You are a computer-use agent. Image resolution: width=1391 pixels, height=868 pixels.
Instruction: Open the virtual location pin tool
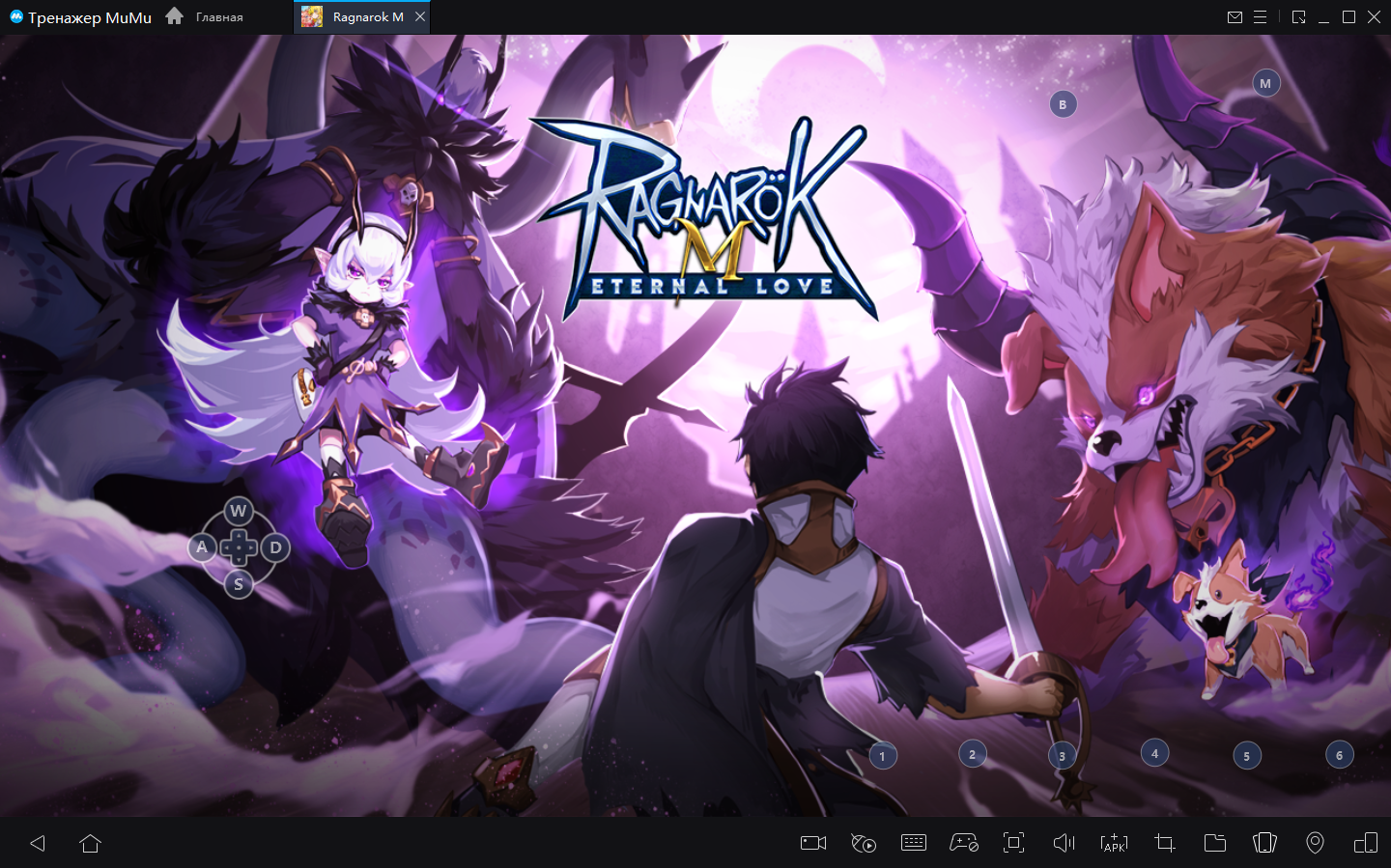click(1315, 843)
